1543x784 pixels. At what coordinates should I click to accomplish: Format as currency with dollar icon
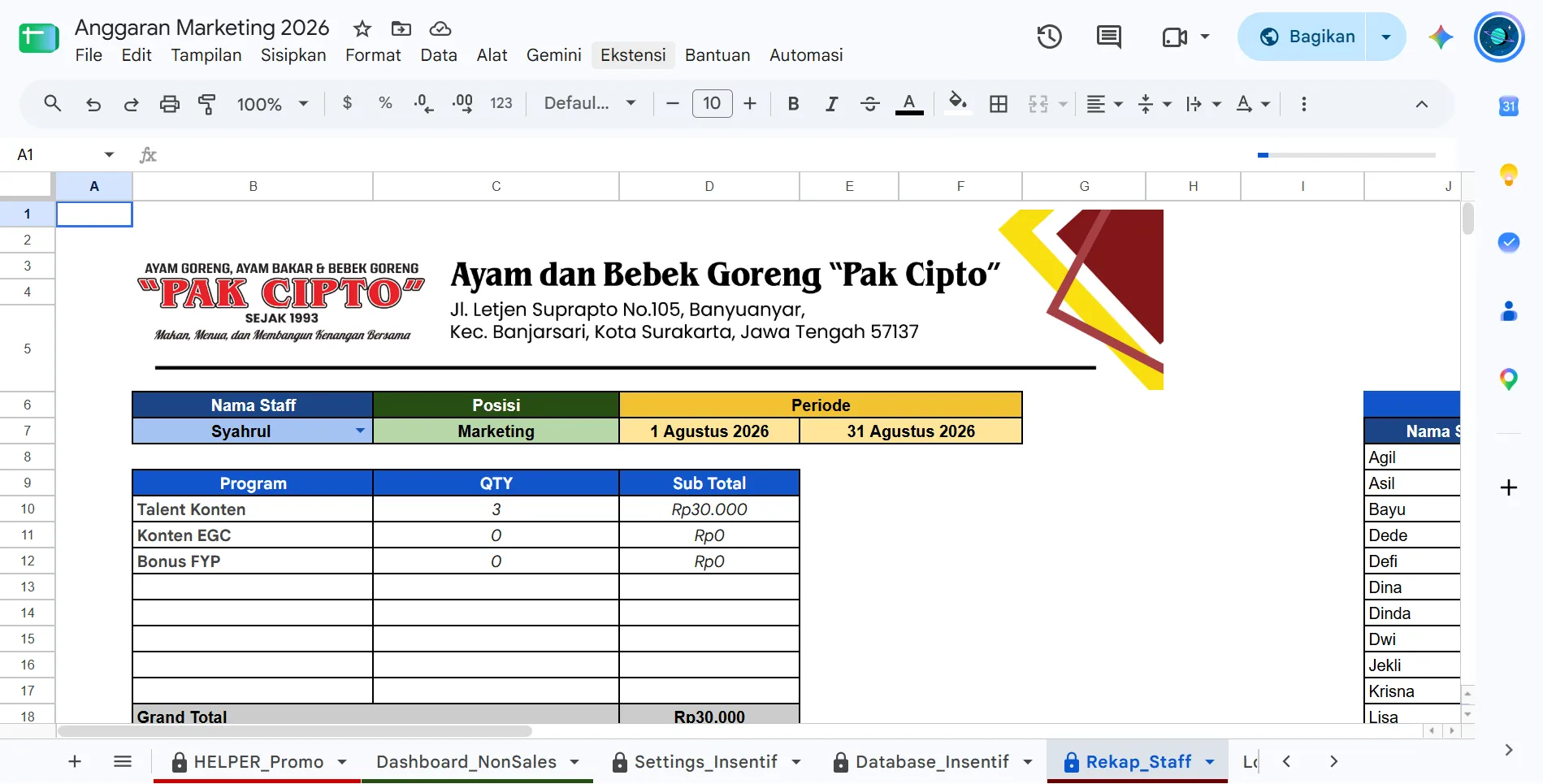[x=348, y=103]
